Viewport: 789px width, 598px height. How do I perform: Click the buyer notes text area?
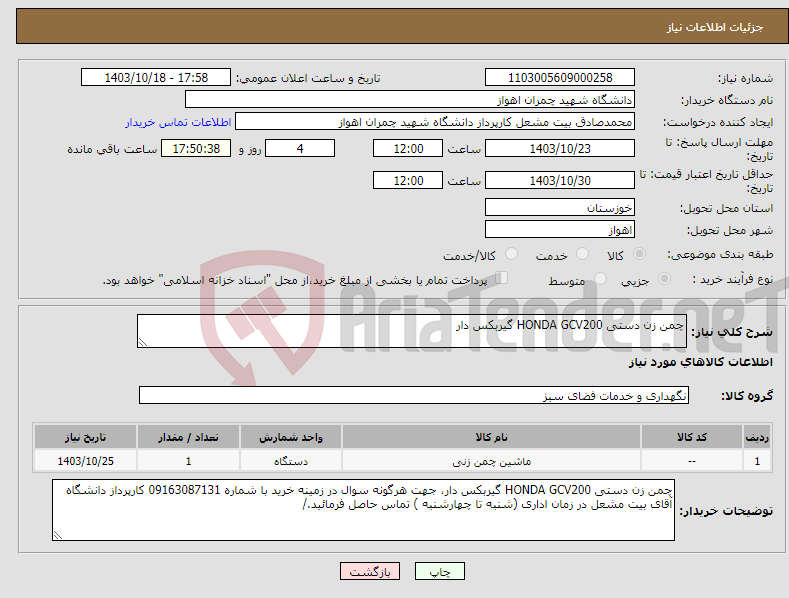(363, 510)
